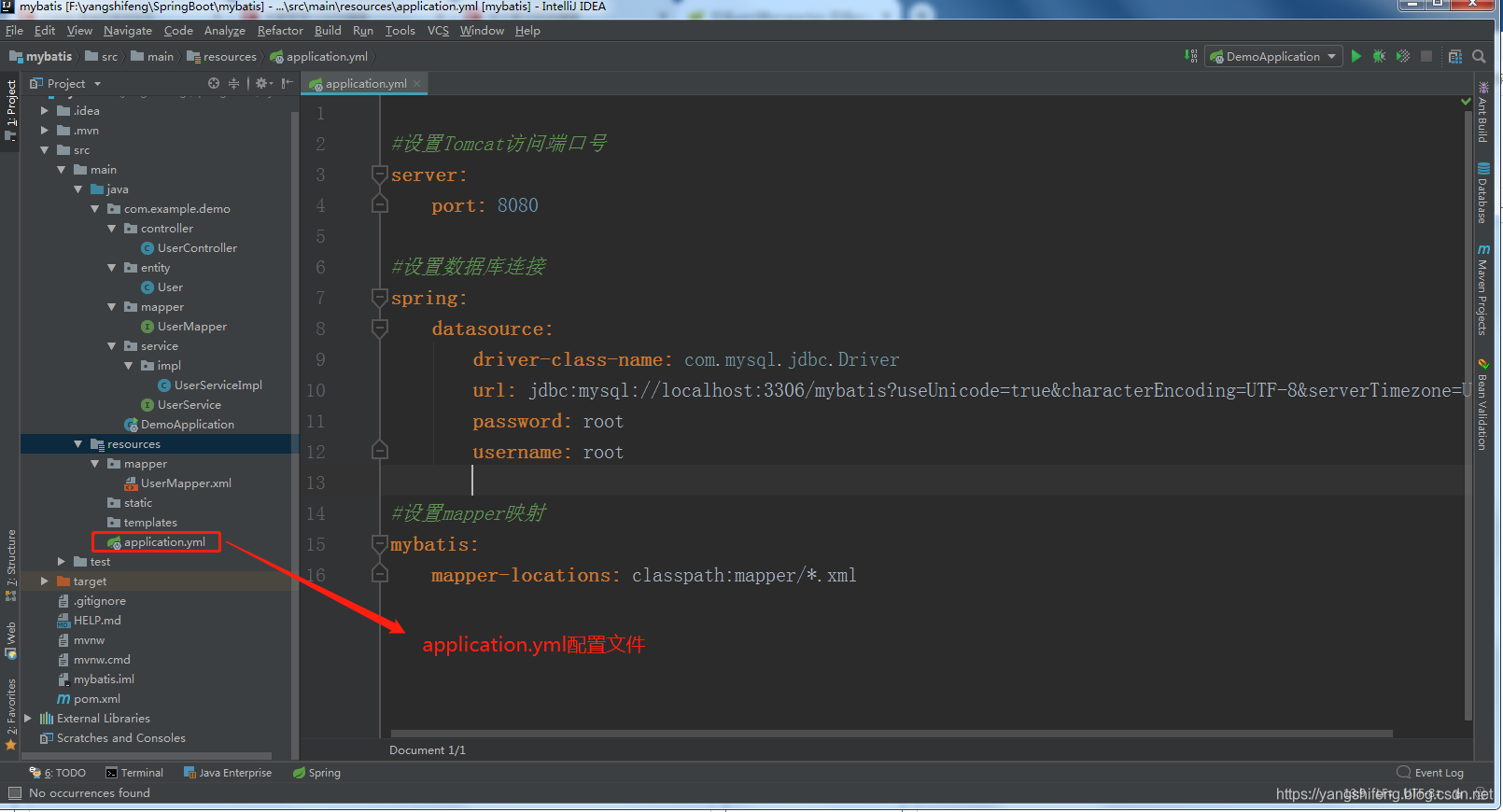This screenshot has width=1503, height=812.
Task: Click the UserMapper interface icon
Action: click(x=147, y=327)
